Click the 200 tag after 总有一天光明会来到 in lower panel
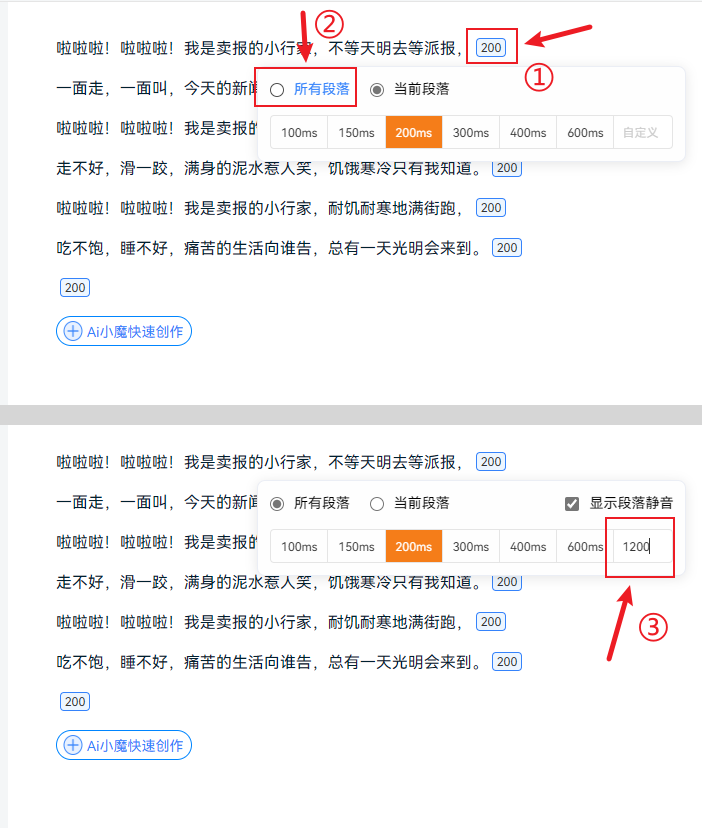Screen dimensions: 702x828 507,662
